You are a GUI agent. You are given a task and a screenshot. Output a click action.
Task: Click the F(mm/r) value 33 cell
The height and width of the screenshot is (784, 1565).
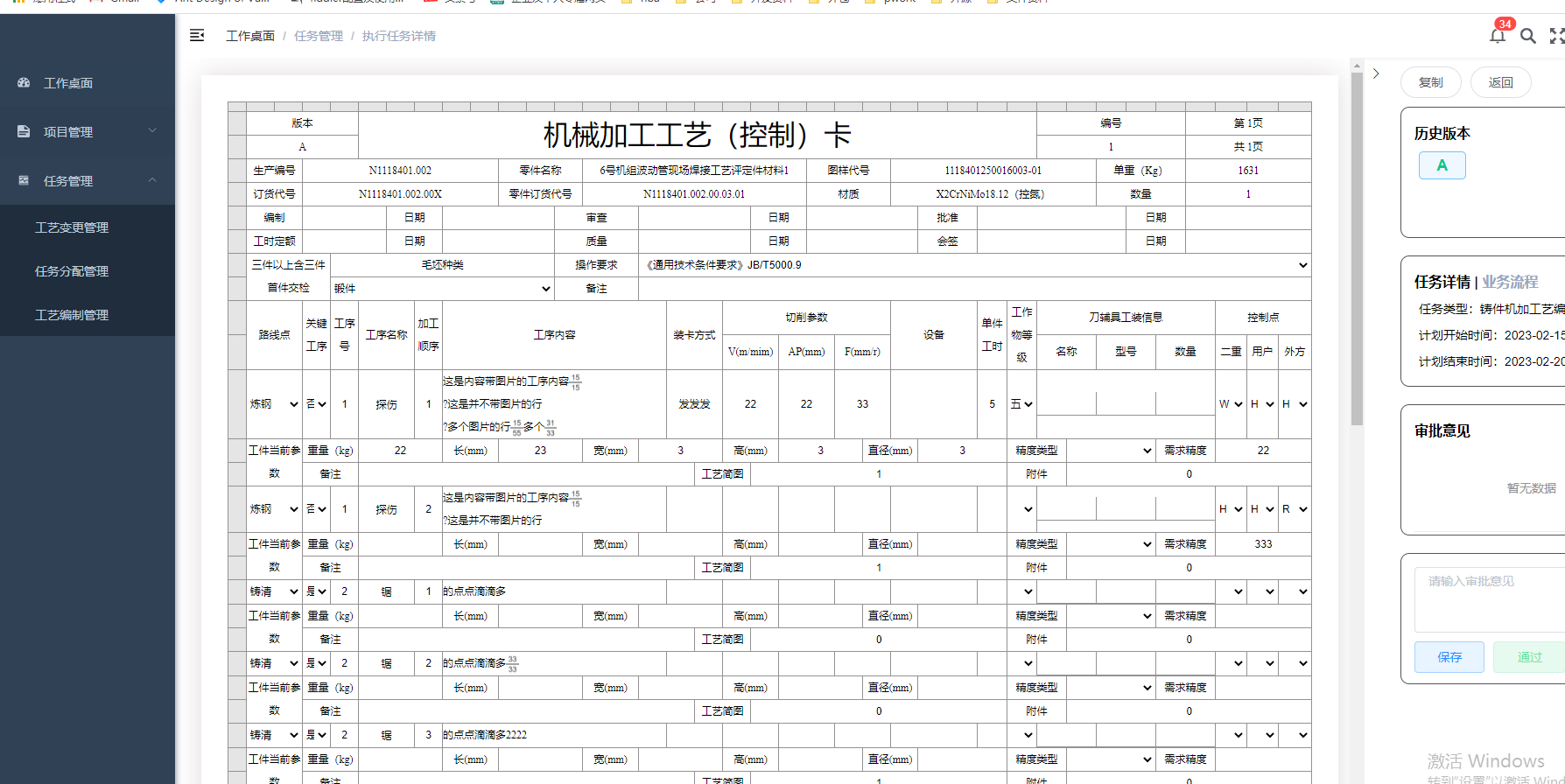click(862, 404)
